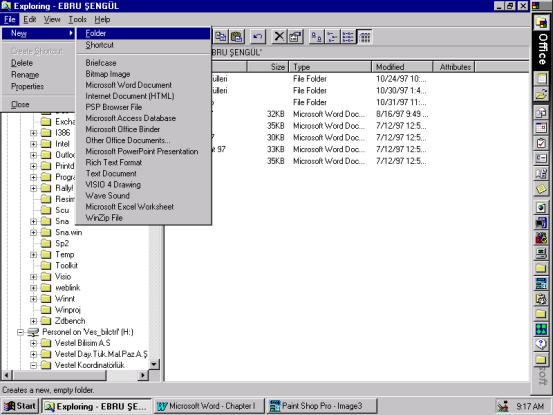553x415 pixels.
Task: Choose Rename in the File menu
Action: click(38, 75)
